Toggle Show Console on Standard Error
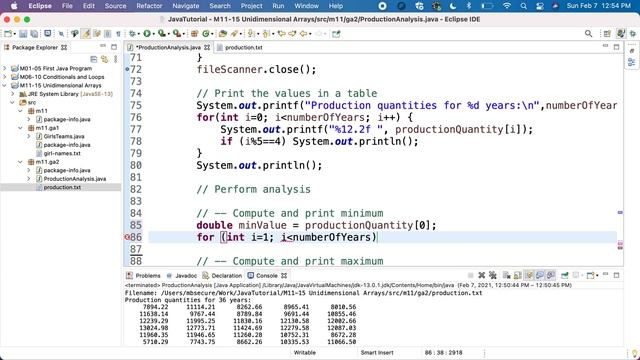The height and width of the screenshot is (360, 640). click(550, 276)
